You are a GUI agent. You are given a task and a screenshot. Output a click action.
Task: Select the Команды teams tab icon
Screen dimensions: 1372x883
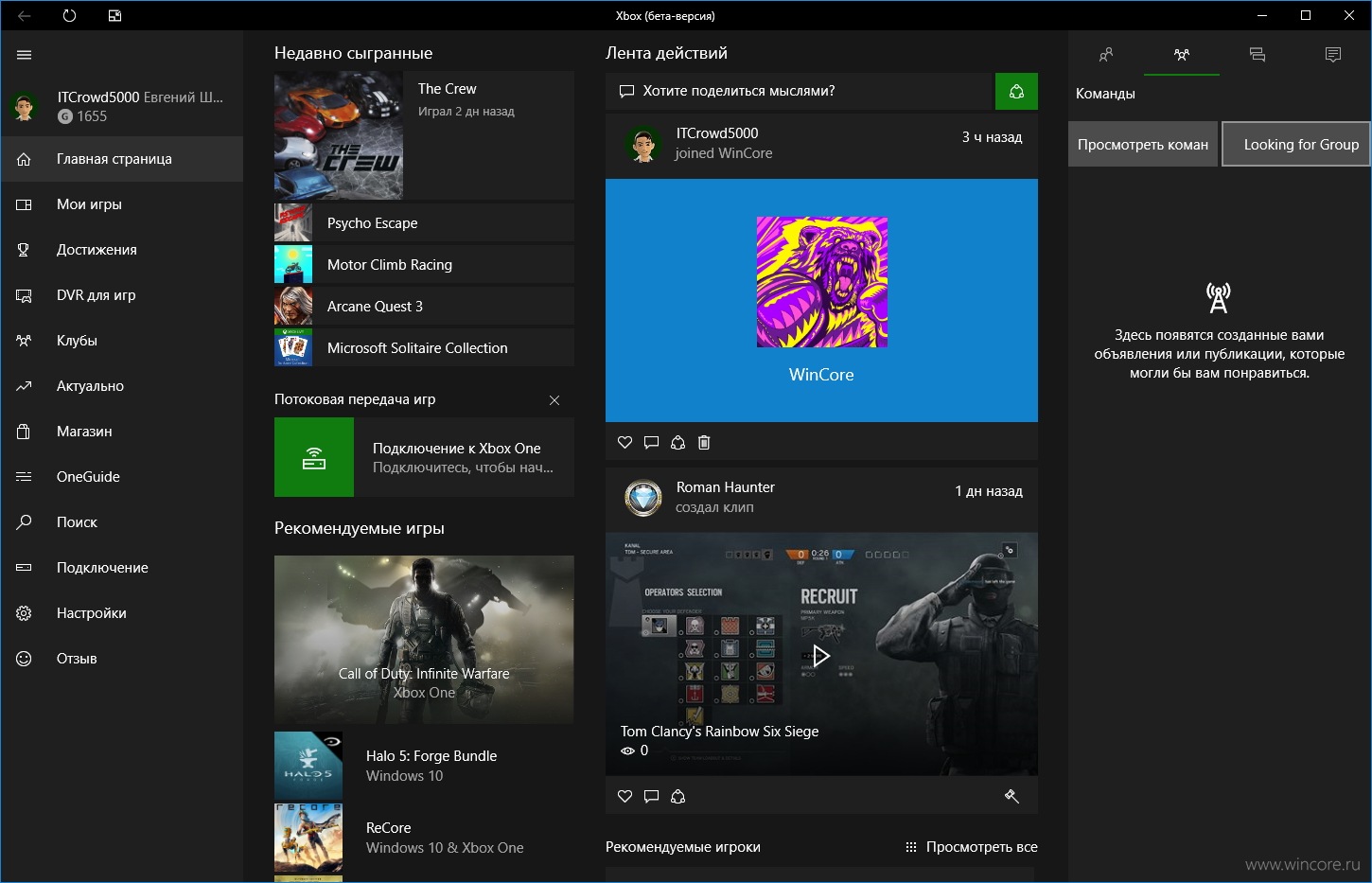point(1182,55)
